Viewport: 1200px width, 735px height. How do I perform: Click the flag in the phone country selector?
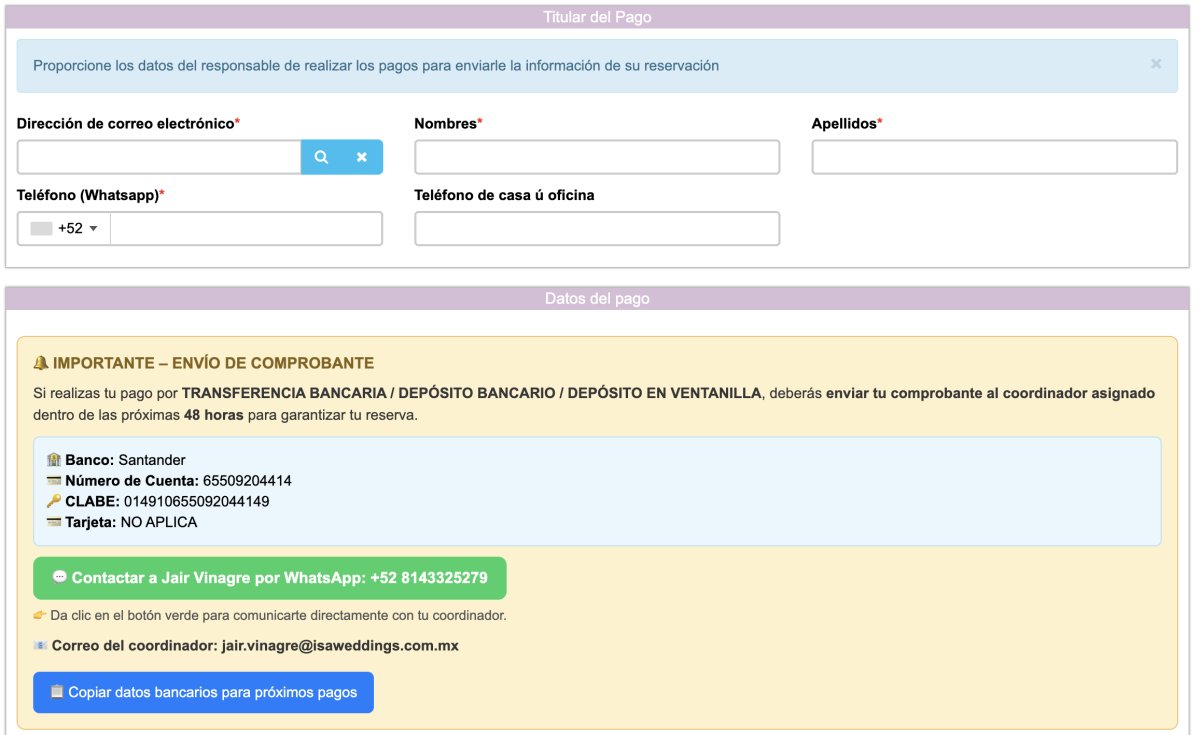coord(41,229)
